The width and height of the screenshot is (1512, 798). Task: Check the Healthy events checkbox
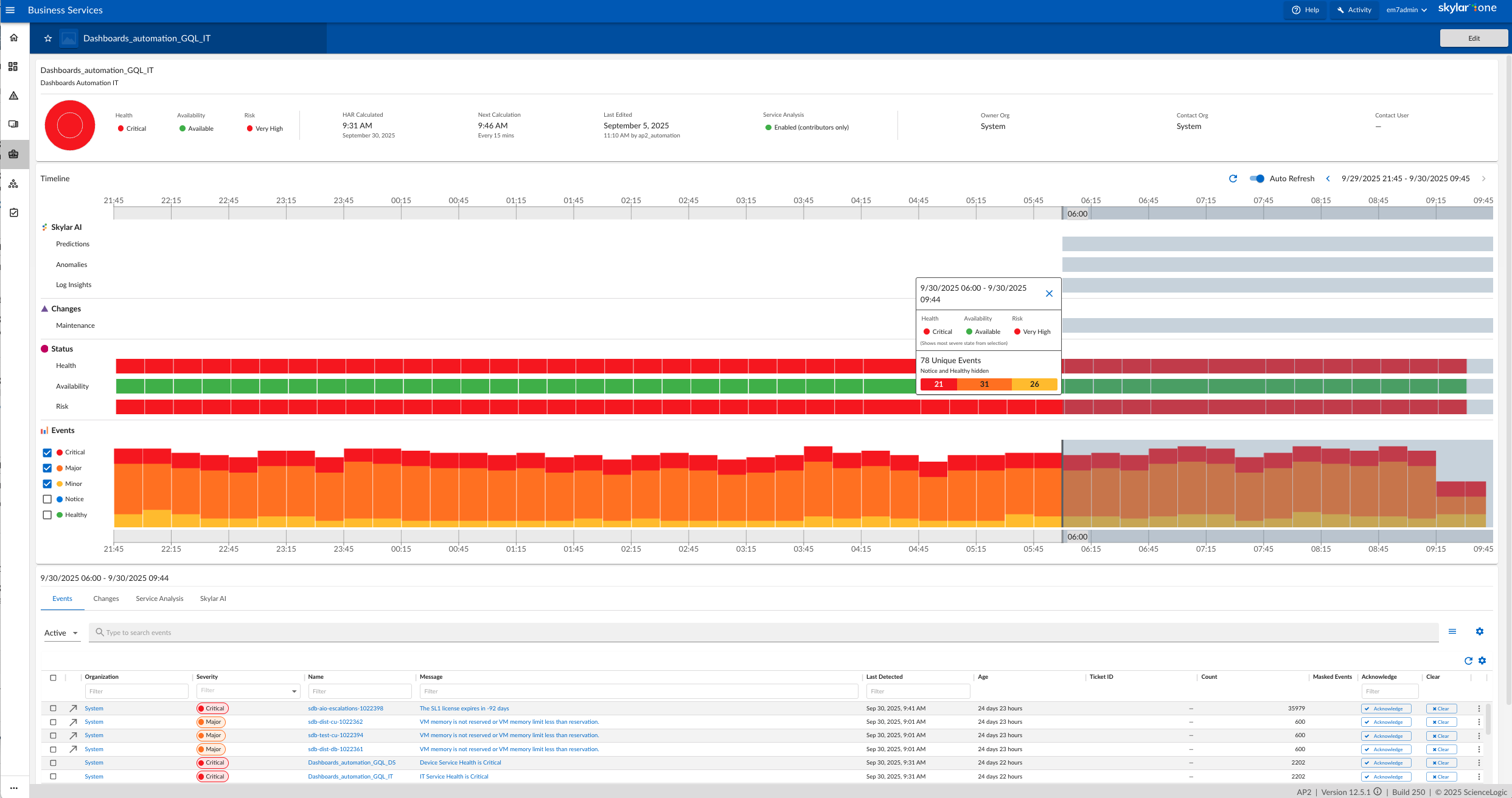click(47, 515)
